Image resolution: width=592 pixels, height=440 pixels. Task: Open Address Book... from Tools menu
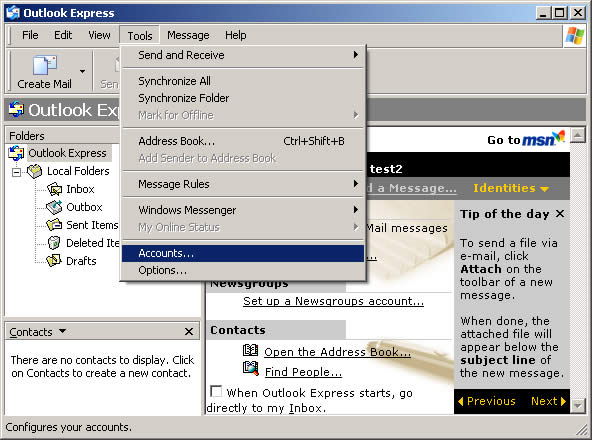point(243,141)
